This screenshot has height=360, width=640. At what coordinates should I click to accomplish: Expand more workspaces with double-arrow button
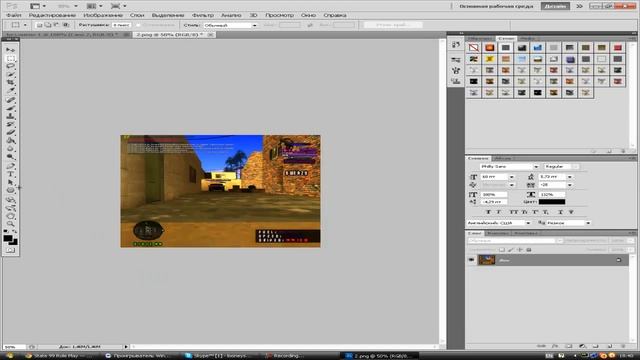[x=579, y=6]
